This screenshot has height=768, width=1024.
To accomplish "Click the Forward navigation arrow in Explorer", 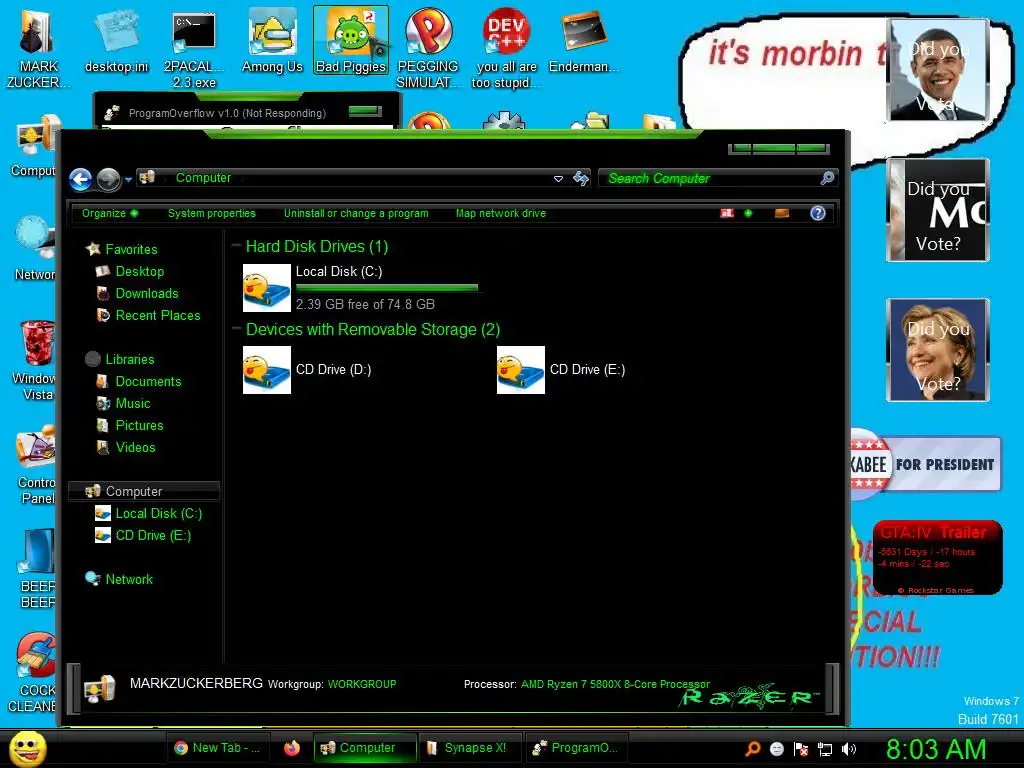I will 108,180.
